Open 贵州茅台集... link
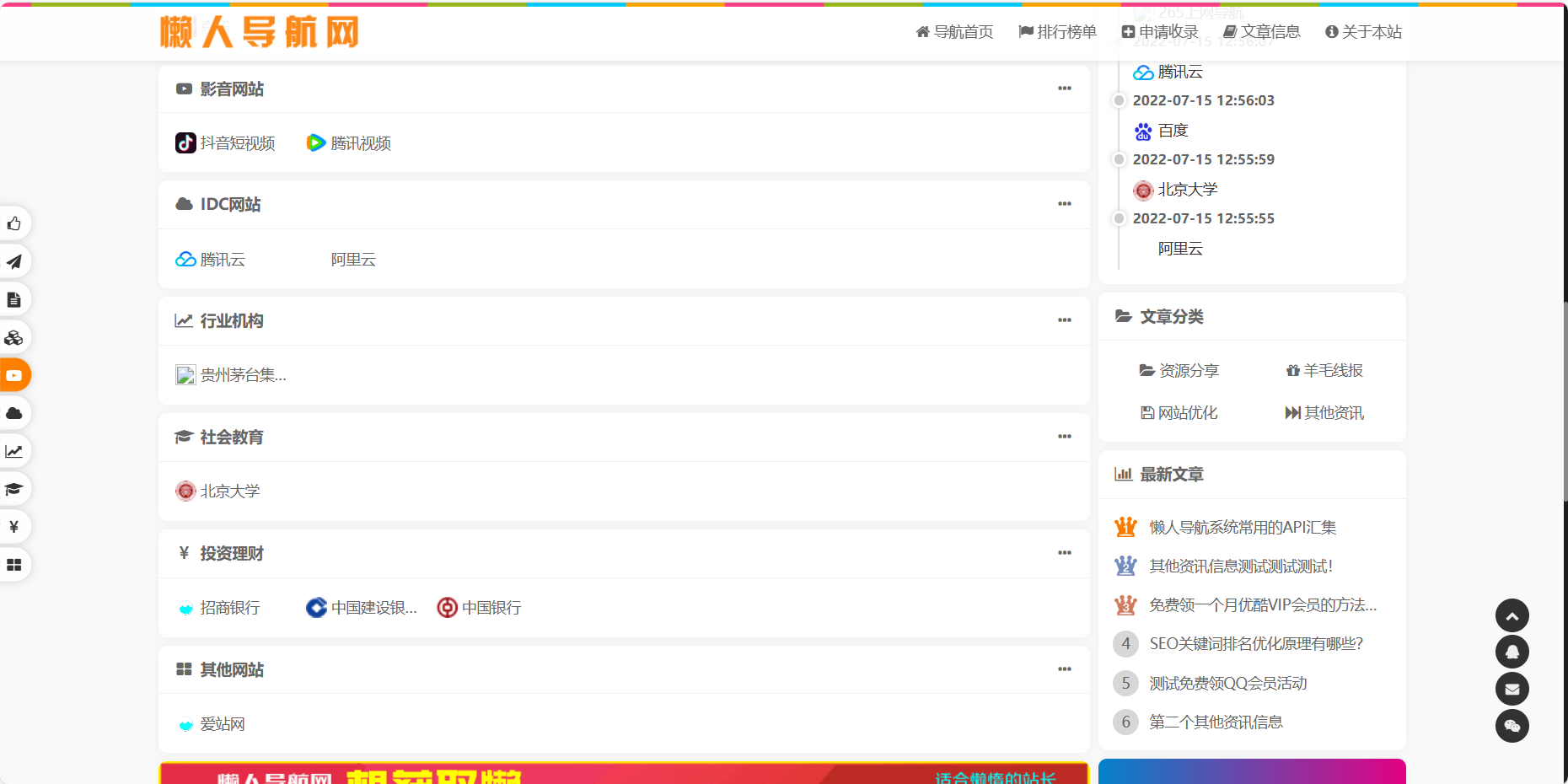Image resolution: width=1568 pixels, height=784 pixels. coord(231,375)
